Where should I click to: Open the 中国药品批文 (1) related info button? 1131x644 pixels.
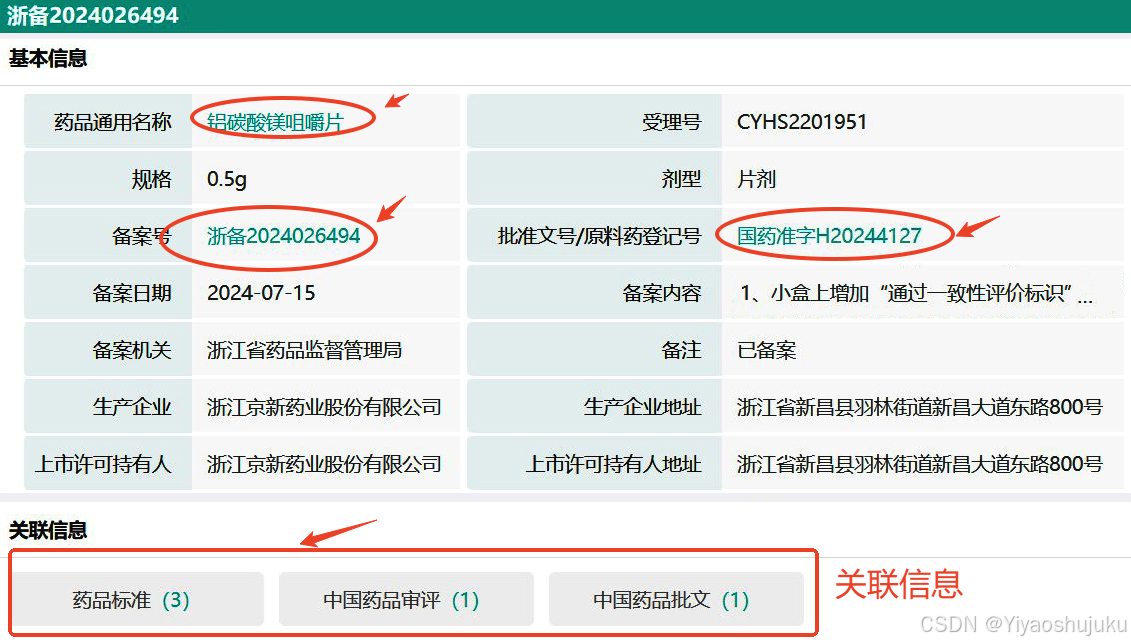pos(676,599)
